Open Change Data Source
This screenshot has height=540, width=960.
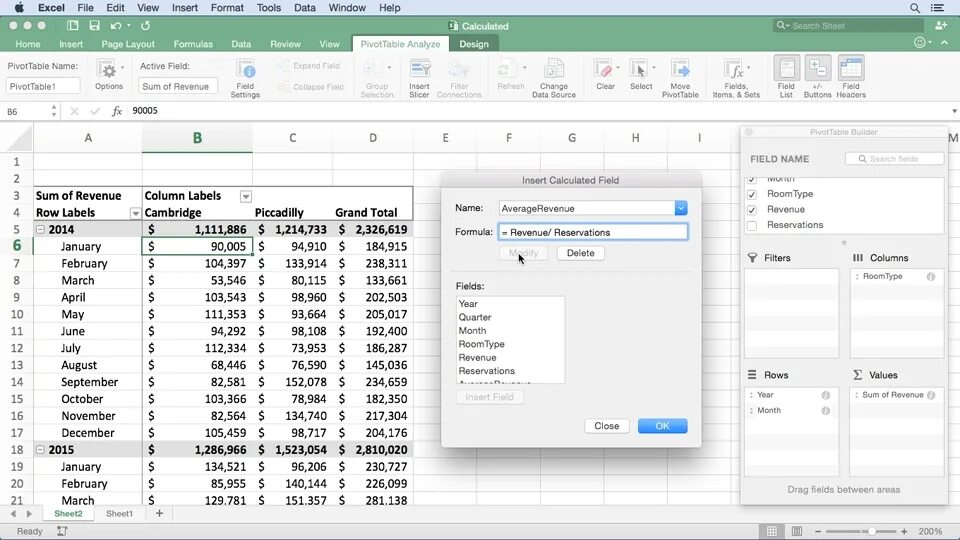click(x=553, y=78)
